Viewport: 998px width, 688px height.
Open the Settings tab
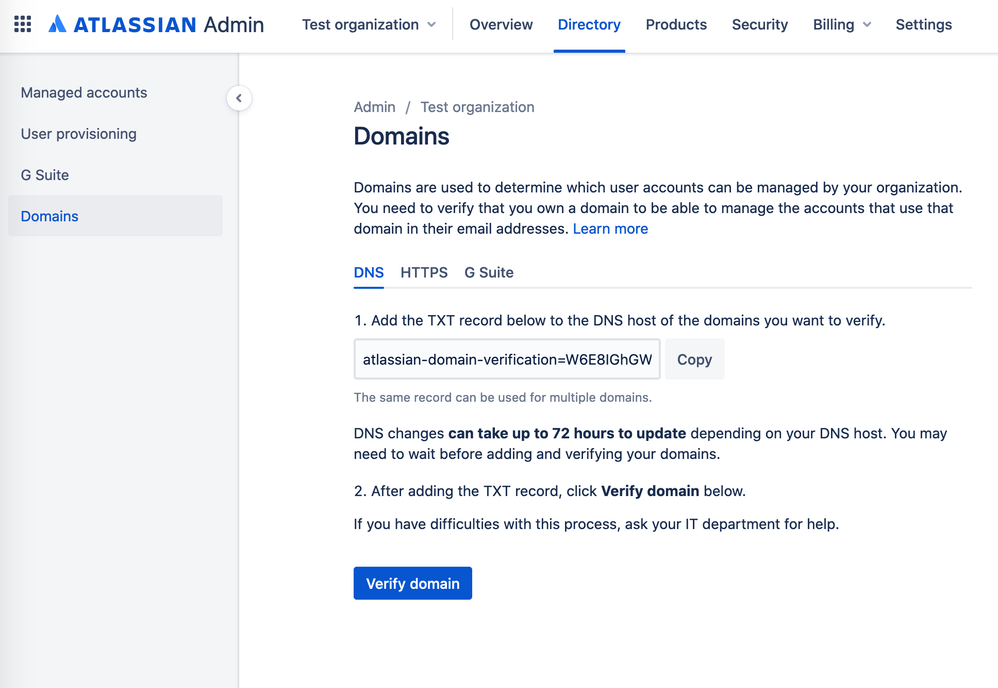tap(924, 24)
